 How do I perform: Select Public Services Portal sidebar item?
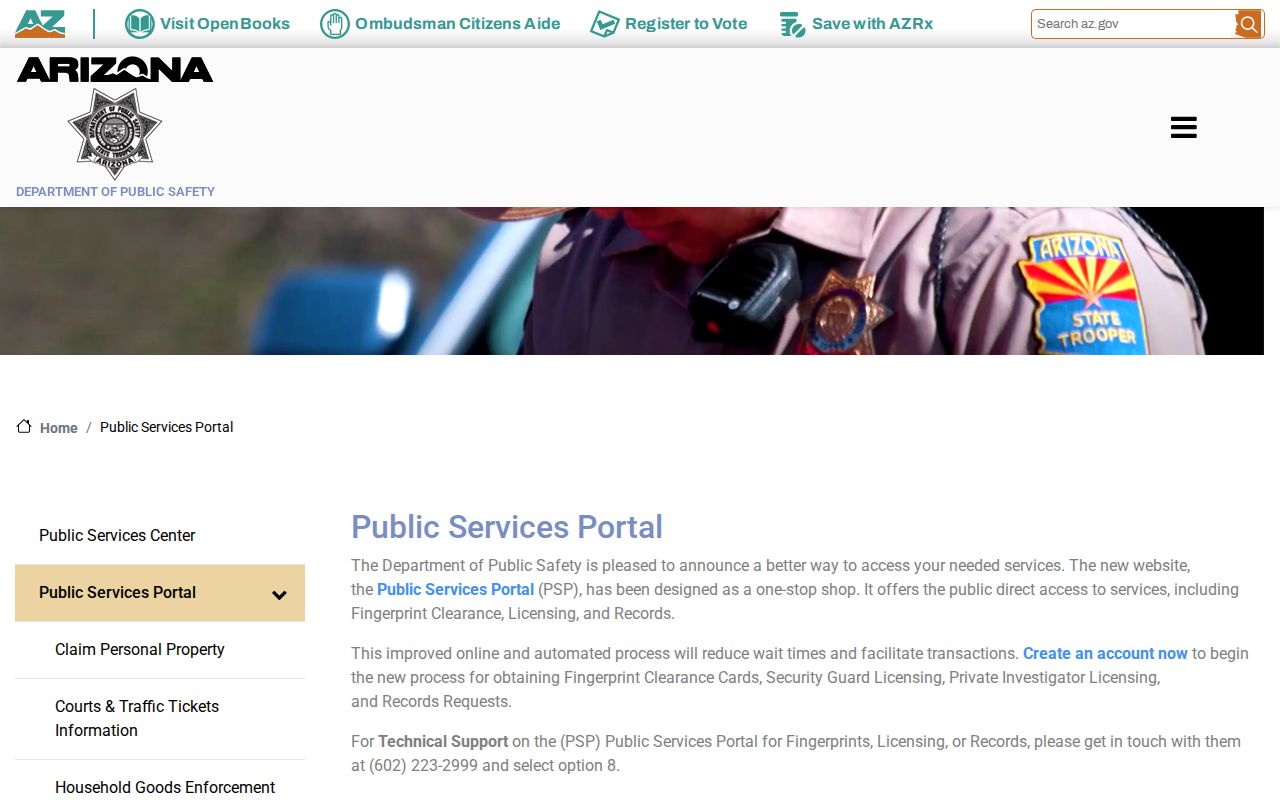160,593
